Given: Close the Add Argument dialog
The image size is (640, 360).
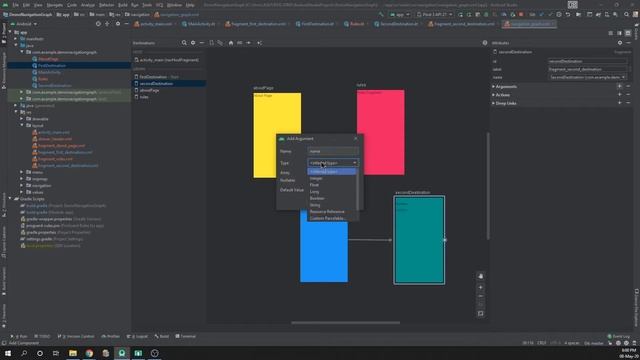Looking at the screenshot, I should (356, 139).
